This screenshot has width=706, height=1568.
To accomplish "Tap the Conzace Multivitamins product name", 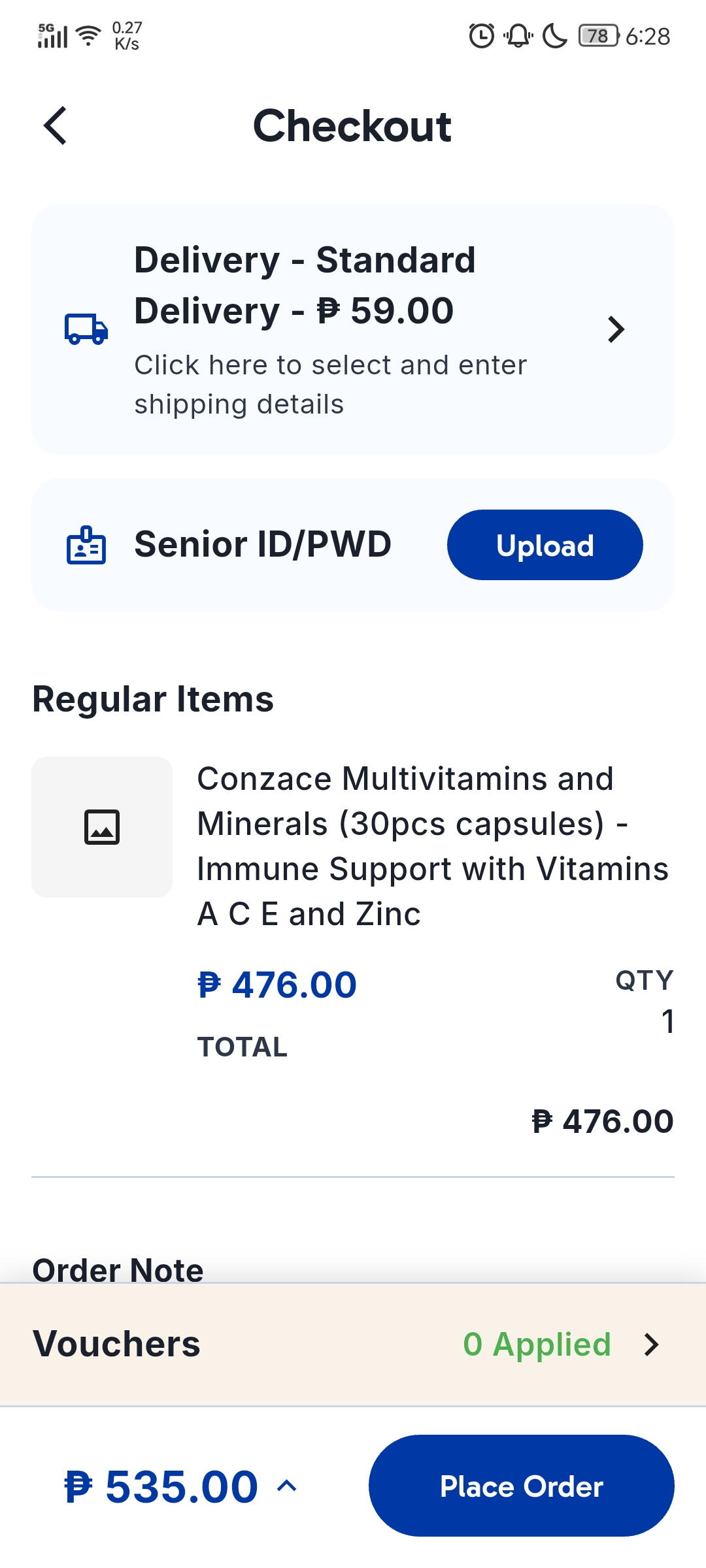I will pyautogui.click(x=433, y=846).
